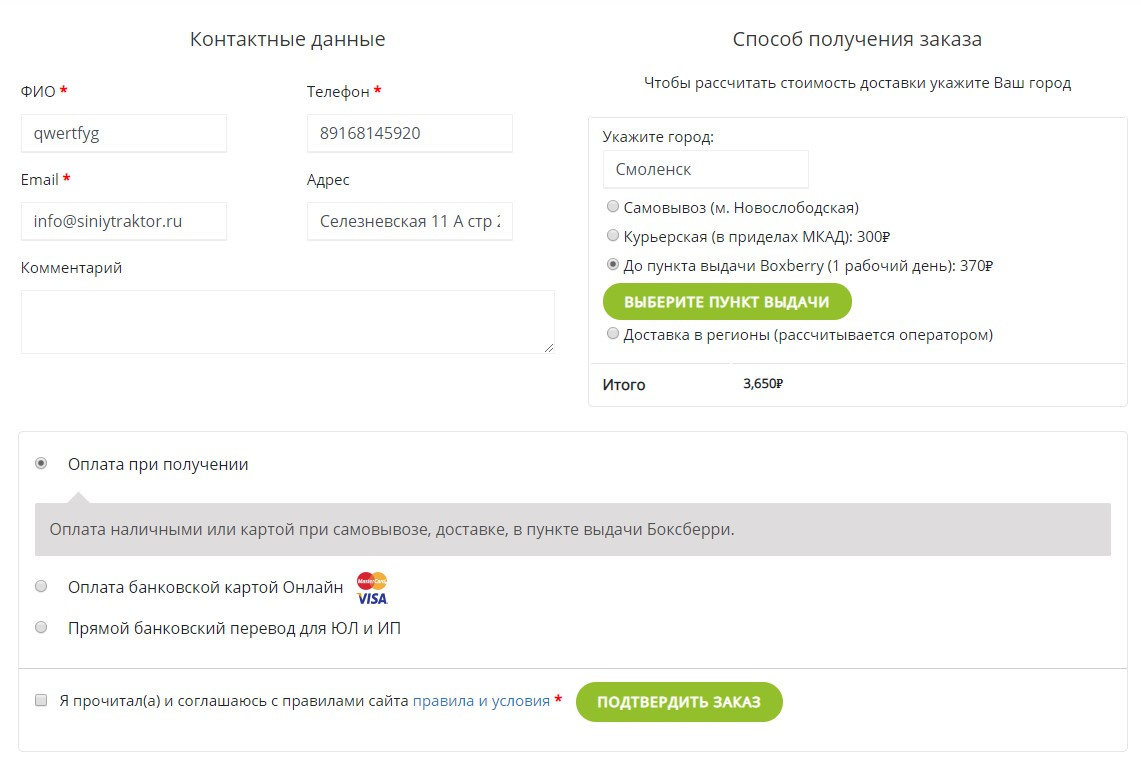The height and width of the screenshot is (772, 1141).
Task: Select Курьерская delivery within МКАД option
Action: tap(613, 236)
